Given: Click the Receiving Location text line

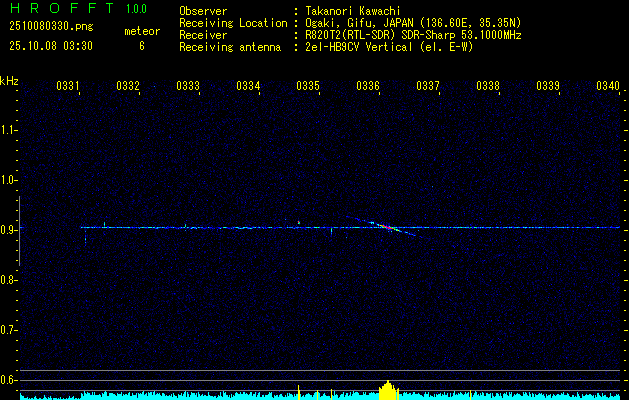Looking at the screenshot, I should [x=350, y=23].
